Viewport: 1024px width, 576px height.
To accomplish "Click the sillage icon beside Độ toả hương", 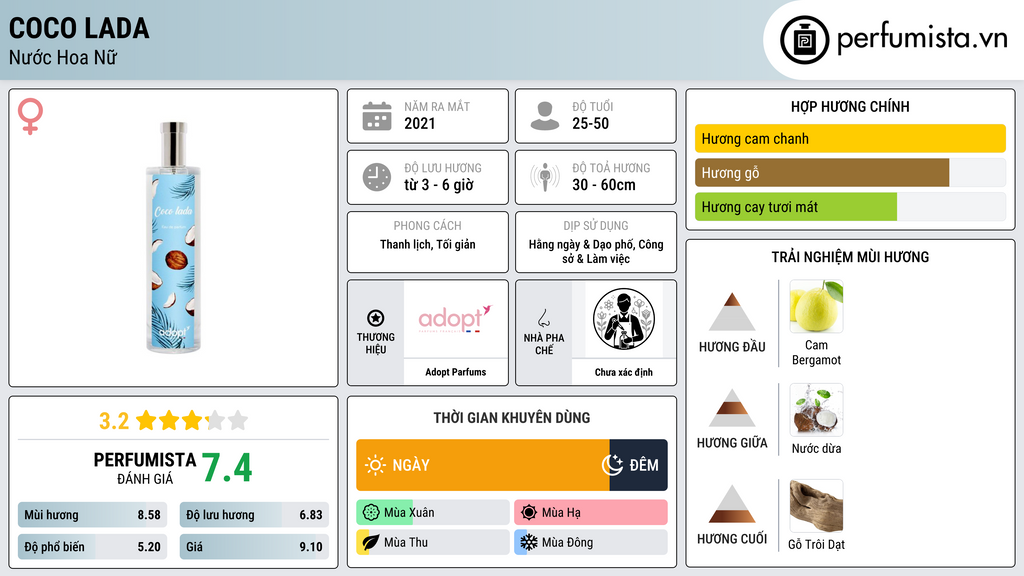I will [545, 177].
